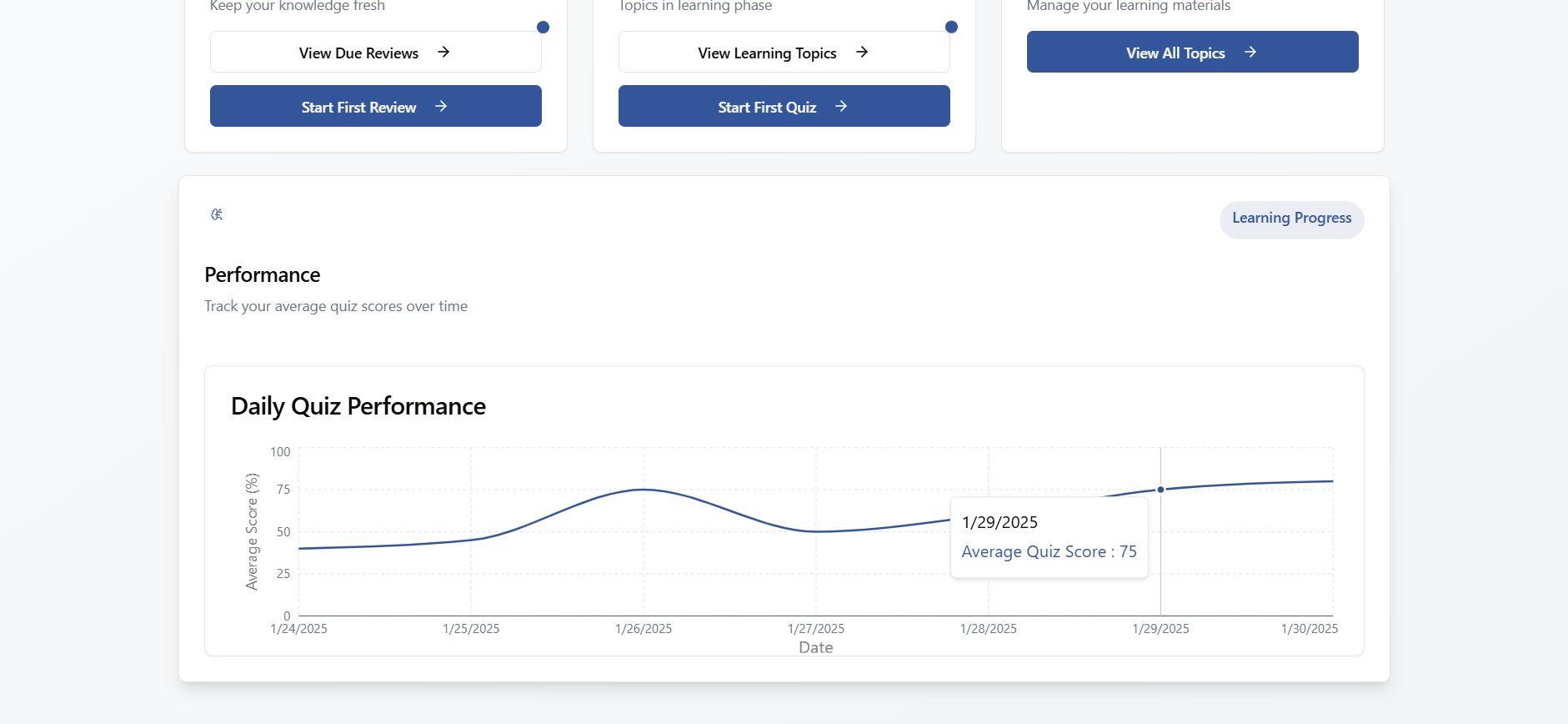Click the blue dot above Due Reviews
This screenshot has height=724, width=1568.
543,27
